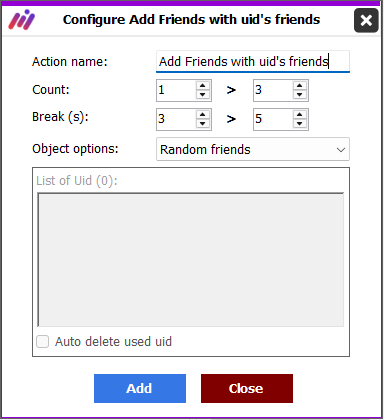
Task: Close the dialog with the X icon
Action: coord(366,20)
